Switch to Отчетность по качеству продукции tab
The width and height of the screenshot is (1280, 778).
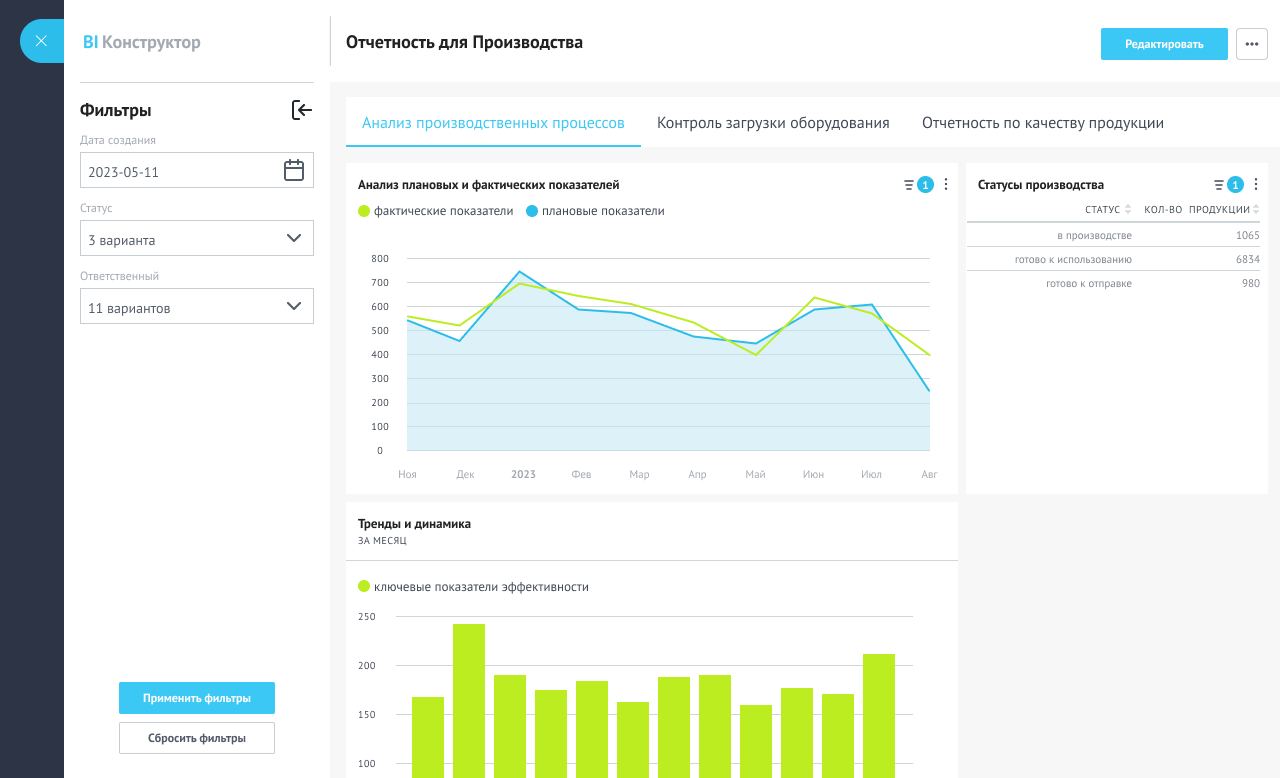(1043, 123)
